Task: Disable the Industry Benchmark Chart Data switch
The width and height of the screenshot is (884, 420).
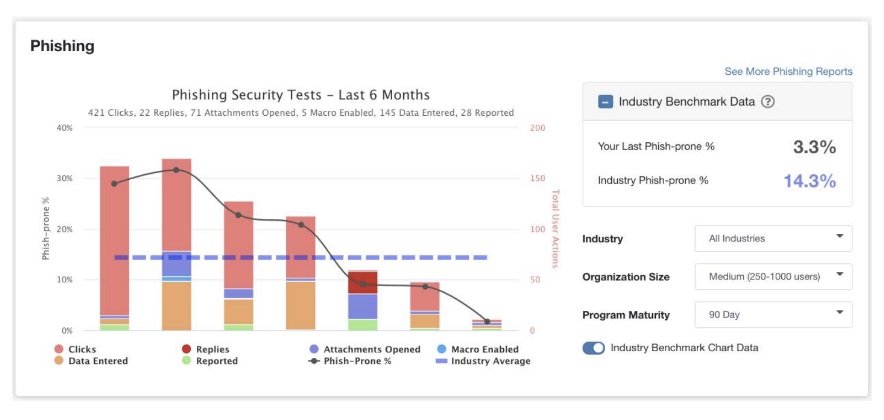Action: (593, 348)
